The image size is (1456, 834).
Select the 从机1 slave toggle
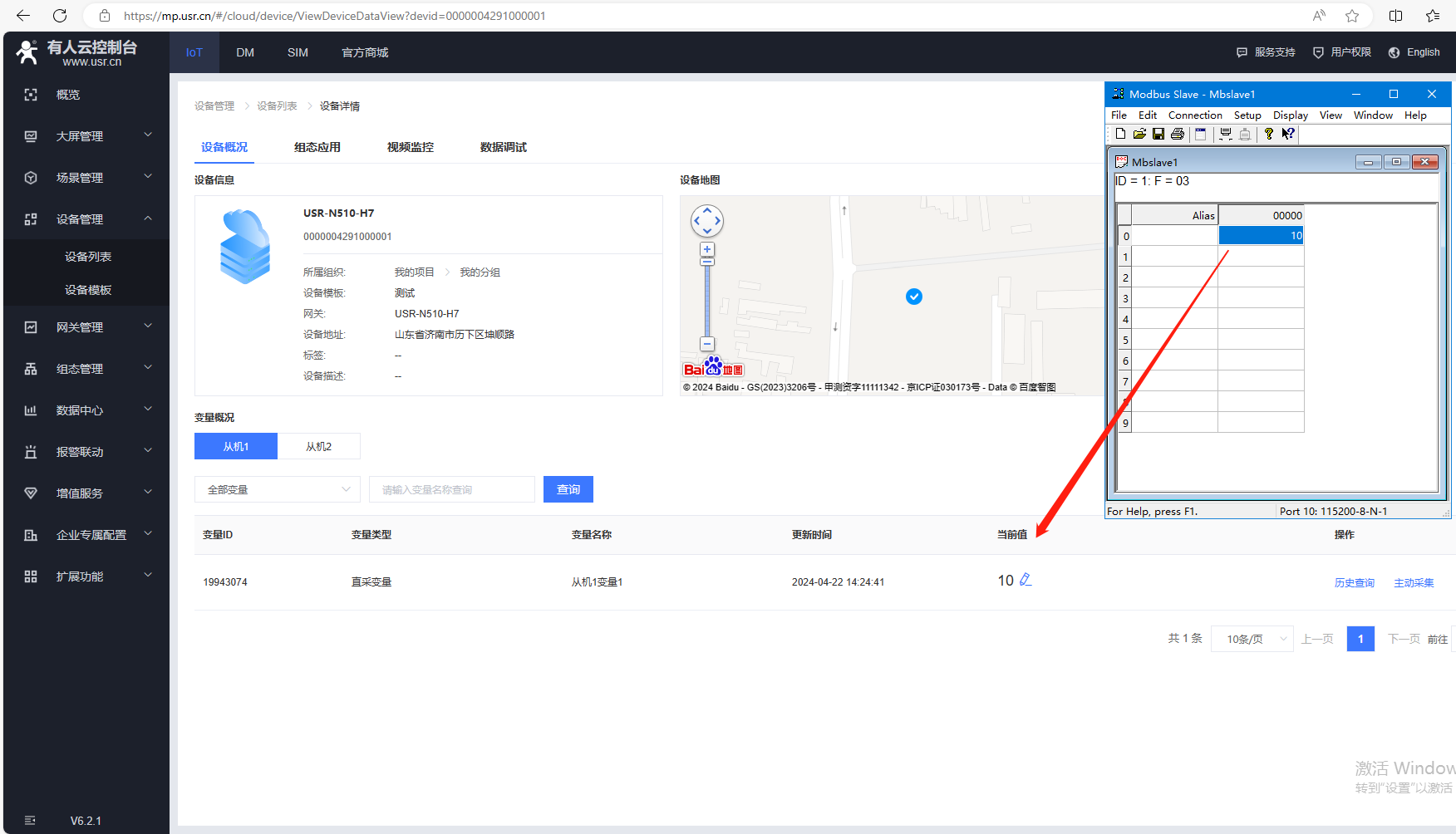click(x=236, y=446)
